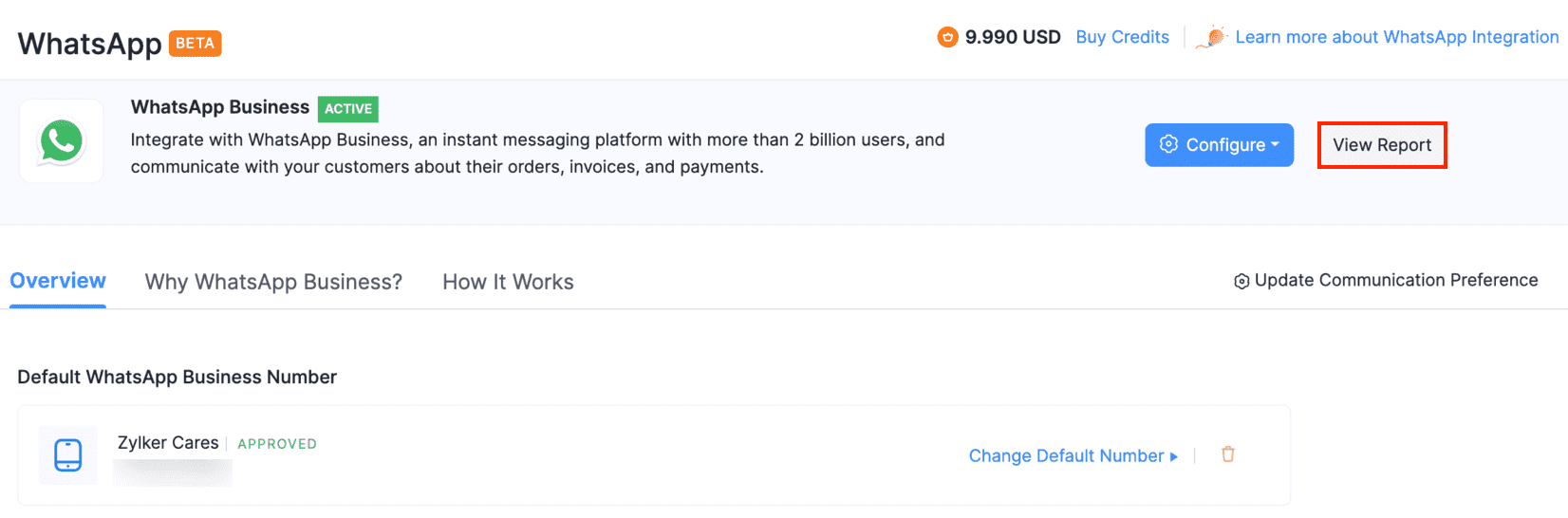This screenshot has height=518, width=1568.
Task: Select the How It Works tab
Action: coord(508,282)
